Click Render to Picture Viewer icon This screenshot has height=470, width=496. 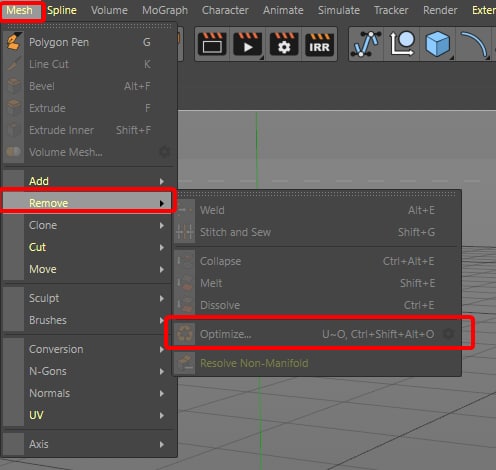[248, 44]
